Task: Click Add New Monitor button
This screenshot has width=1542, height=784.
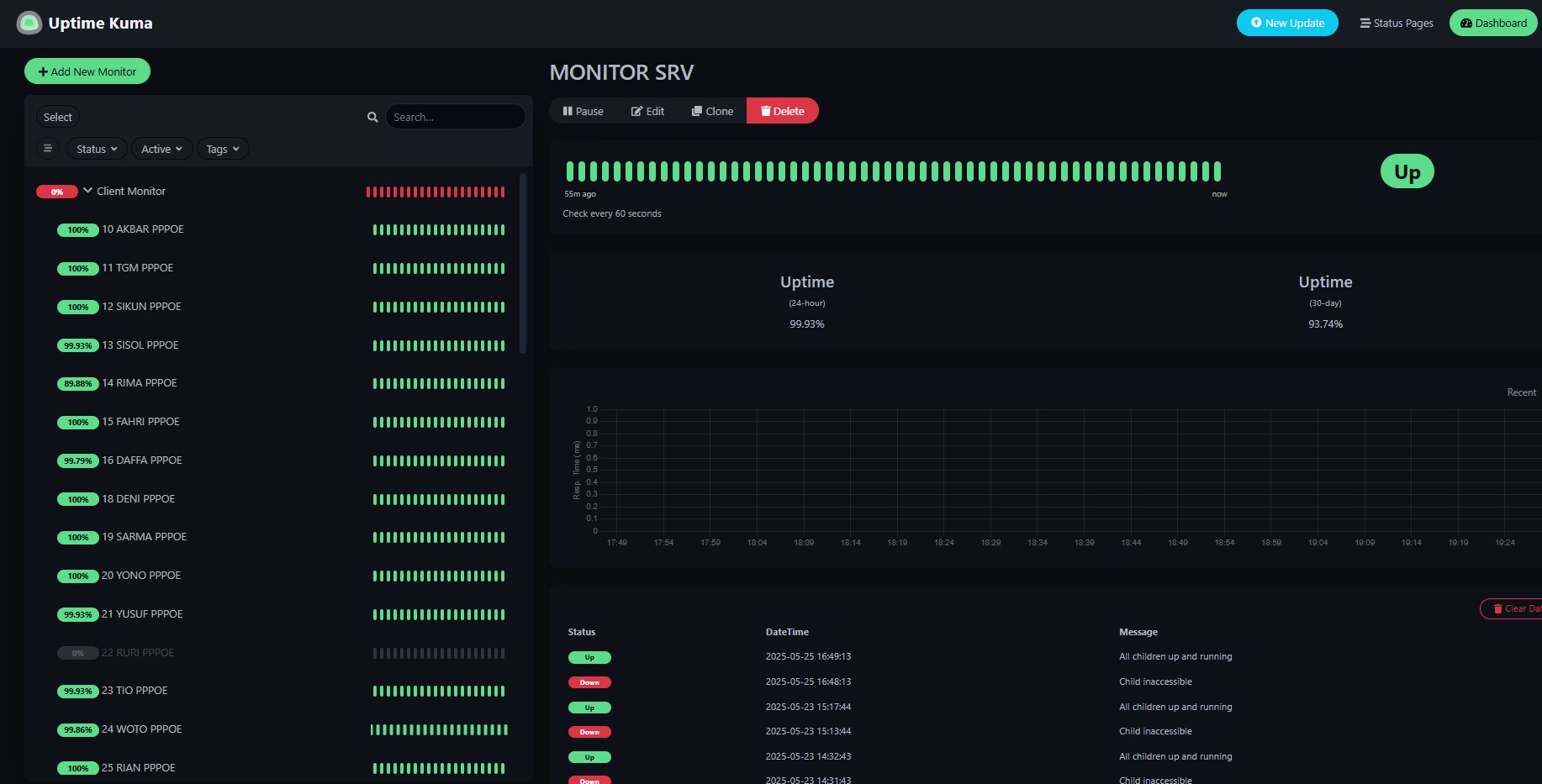Action: click(87, 71)
